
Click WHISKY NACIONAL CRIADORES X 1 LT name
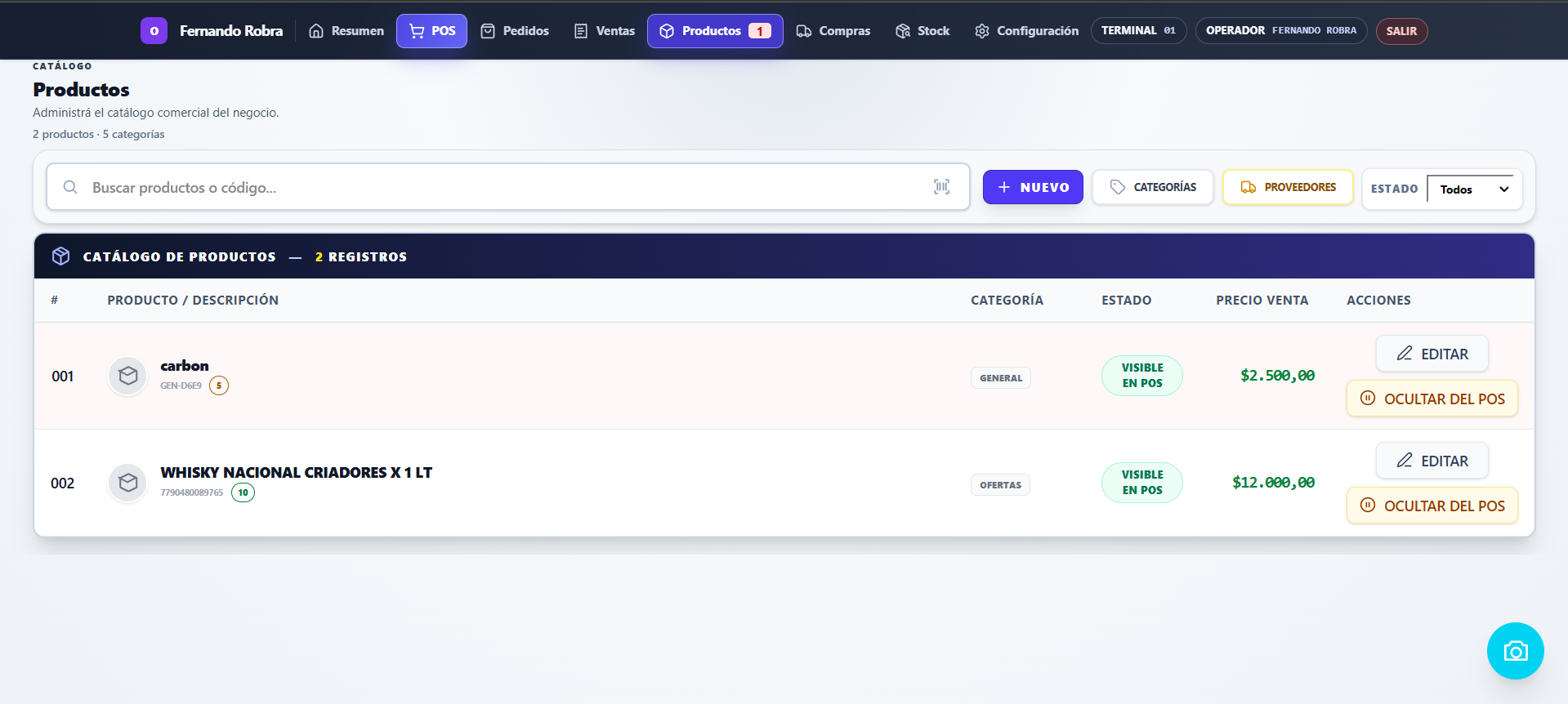tap(297, 473)
